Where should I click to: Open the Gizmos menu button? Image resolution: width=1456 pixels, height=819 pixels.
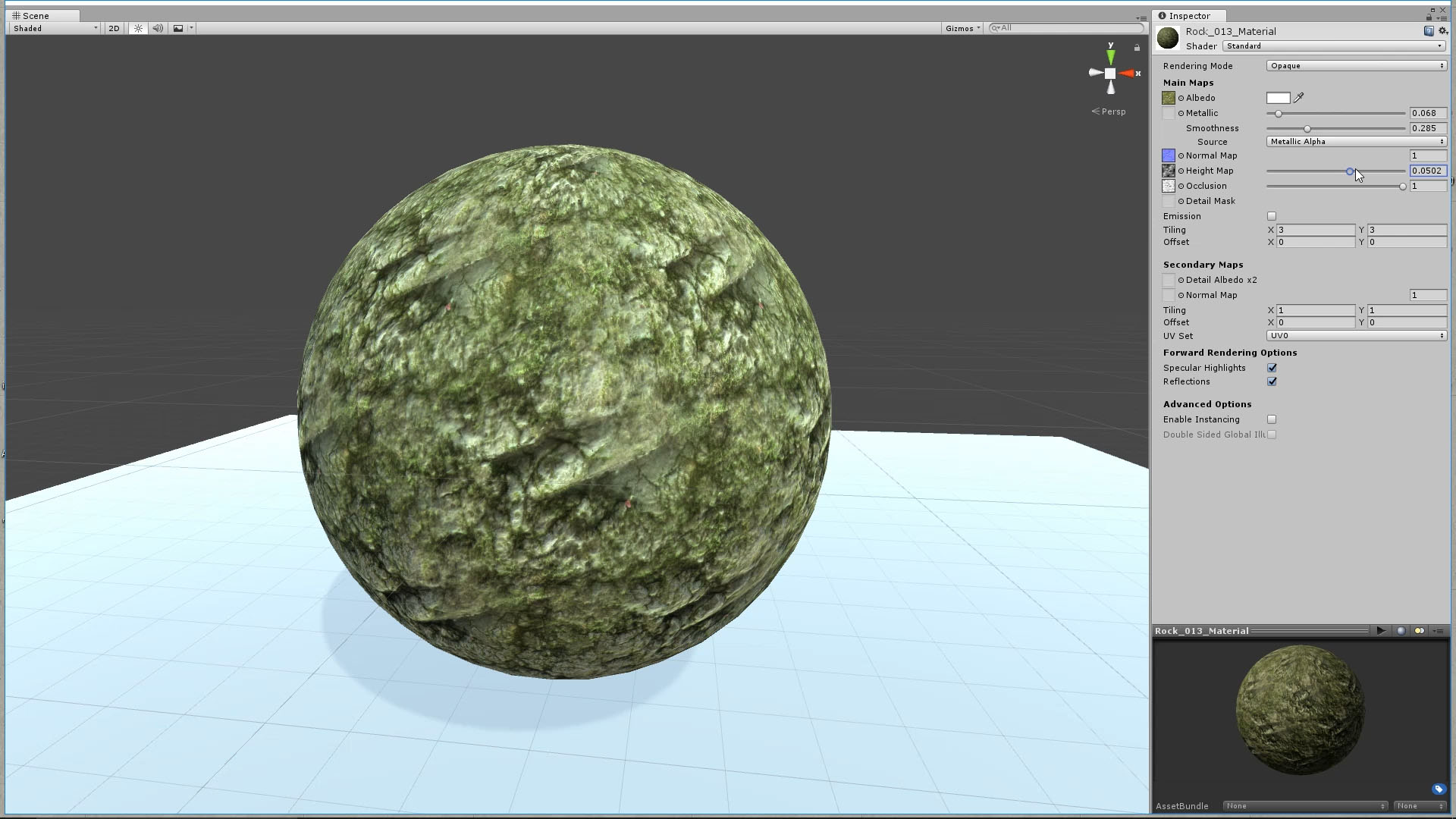coord(962,28)
